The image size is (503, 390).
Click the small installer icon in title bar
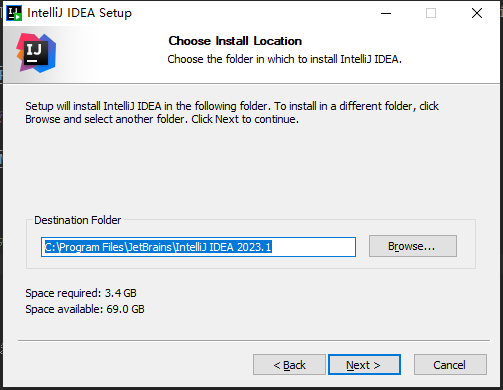[x=14, y=13]
